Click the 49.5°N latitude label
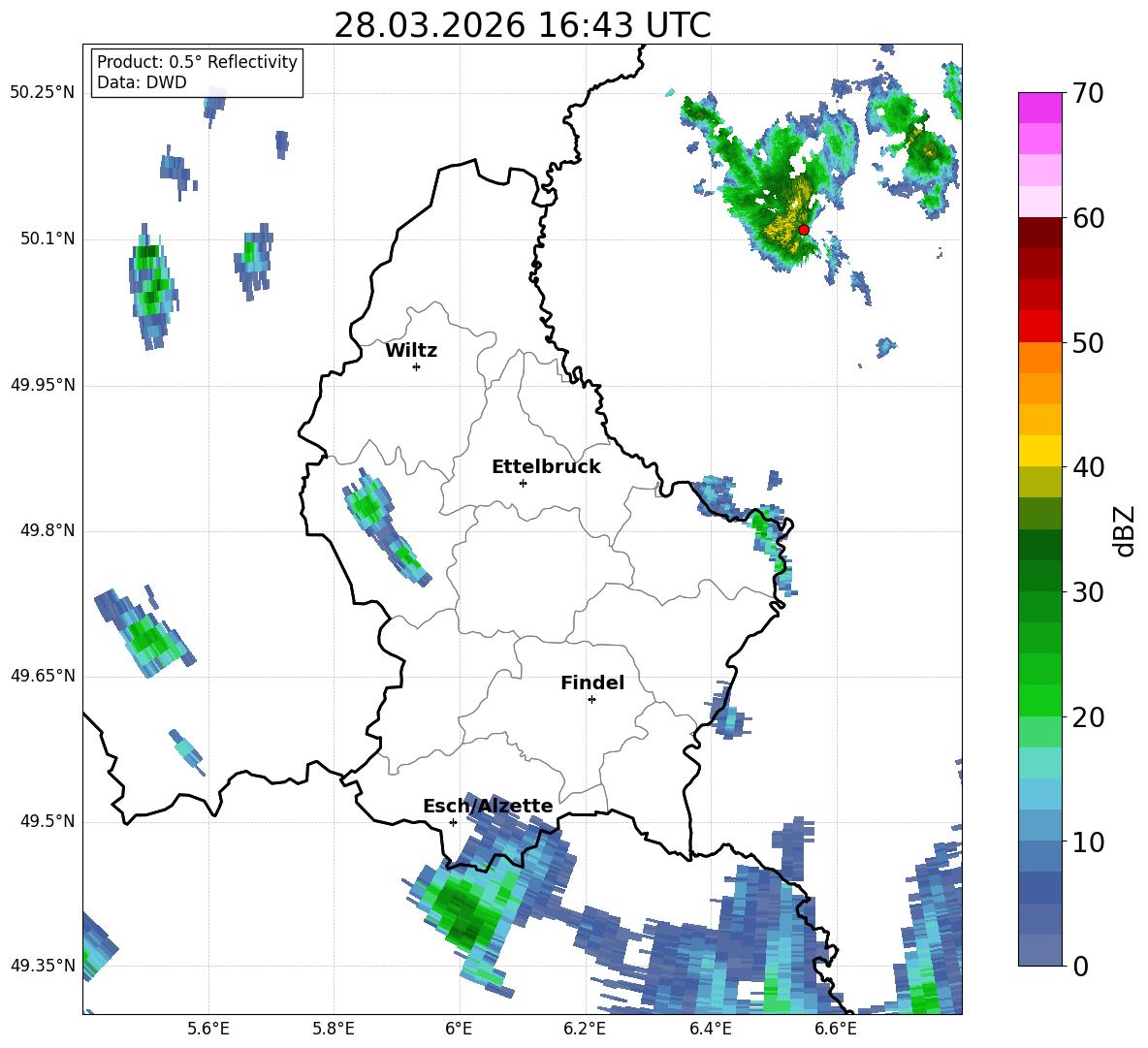 coord(48,821)
